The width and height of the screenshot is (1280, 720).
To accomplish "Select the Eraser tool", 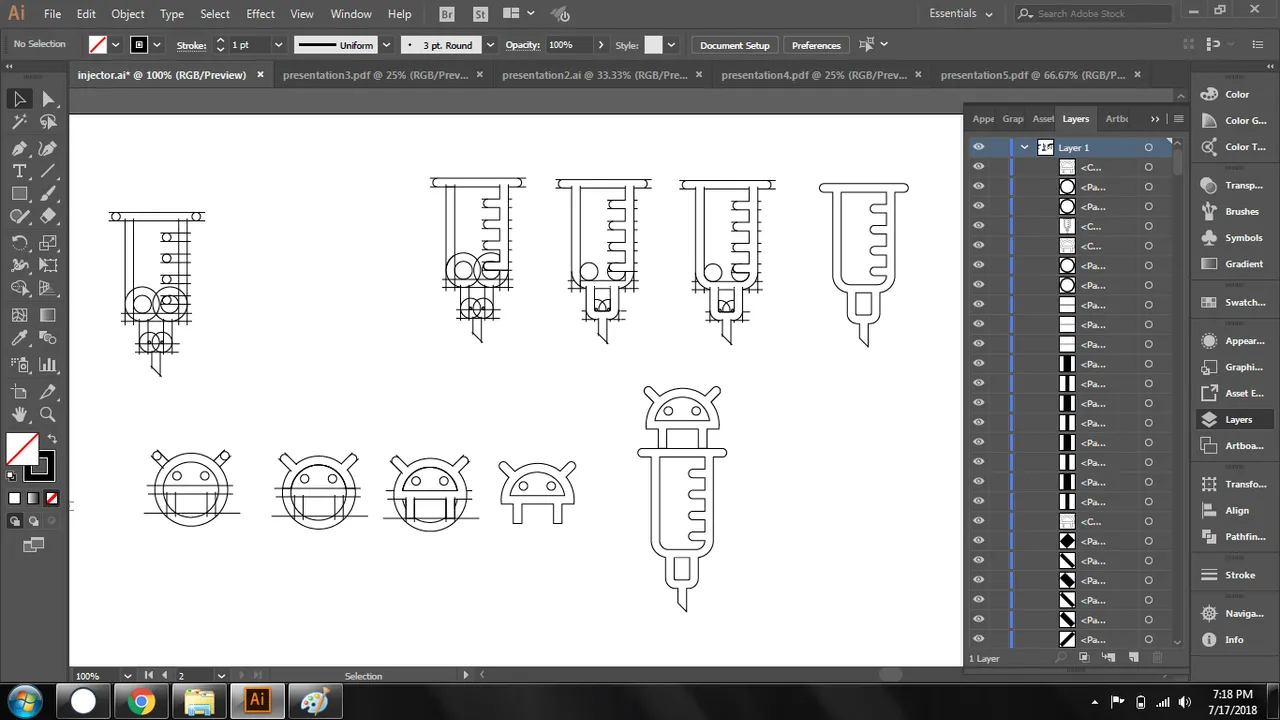I will tap(48, 217).
